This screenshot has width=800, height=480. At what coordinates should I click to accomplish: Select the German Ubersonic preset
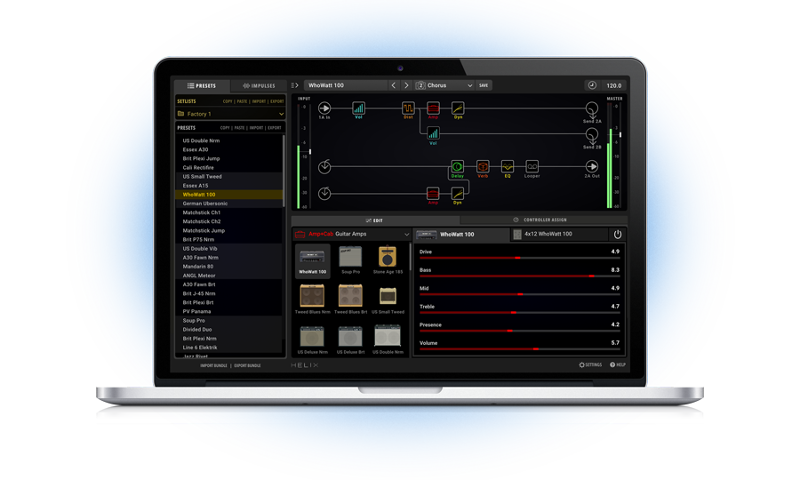tap(229, 204)
